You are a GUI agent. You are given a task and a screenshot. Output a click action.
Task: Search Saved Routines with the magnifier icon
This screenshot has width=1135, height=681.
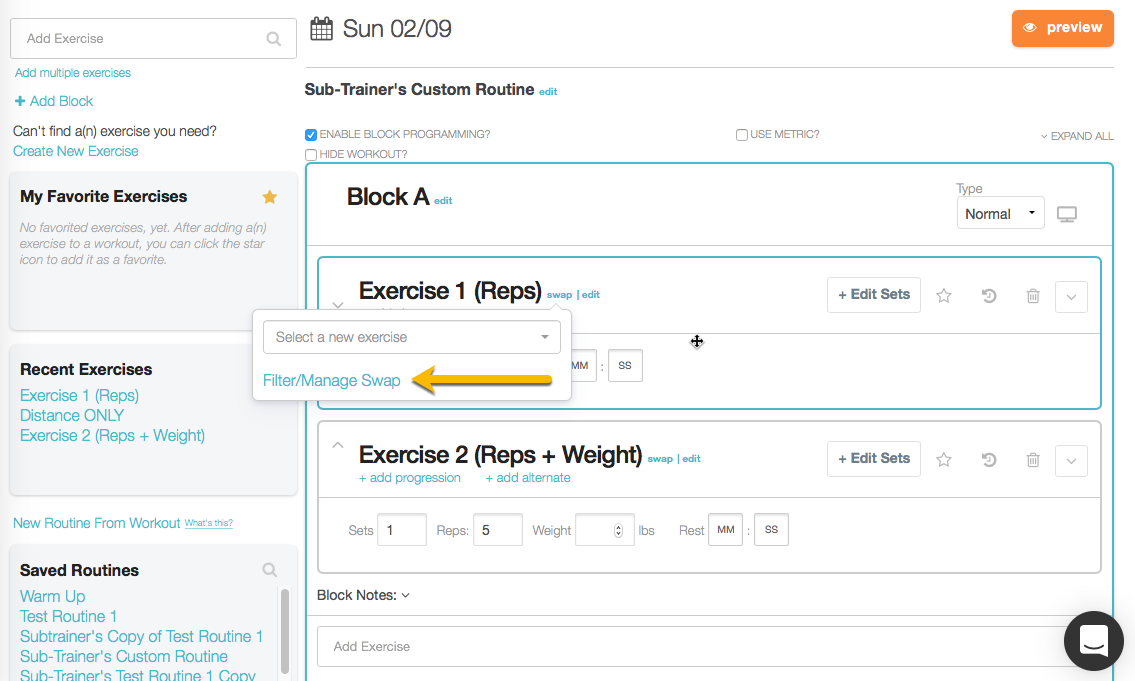pos(270,570)
